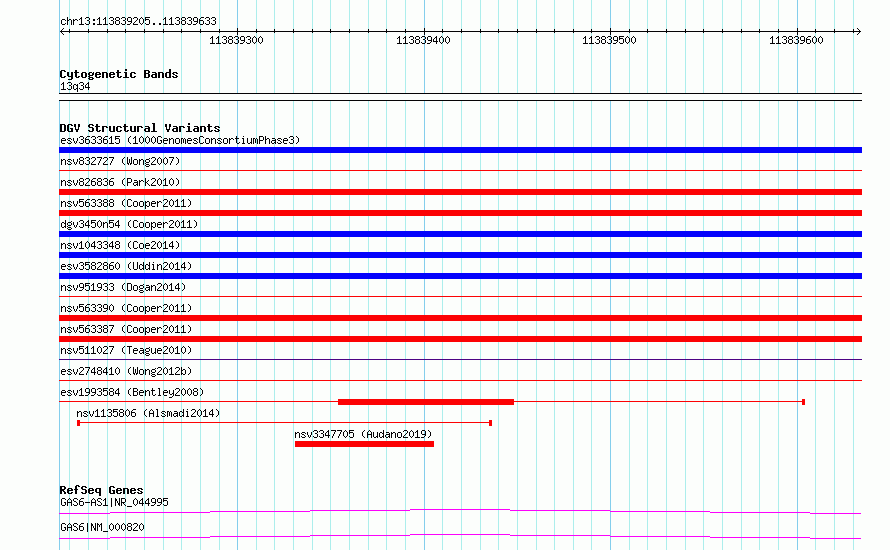Click ruler position 113839300
This screenshot has height=550, width=890.
(236, 40)
